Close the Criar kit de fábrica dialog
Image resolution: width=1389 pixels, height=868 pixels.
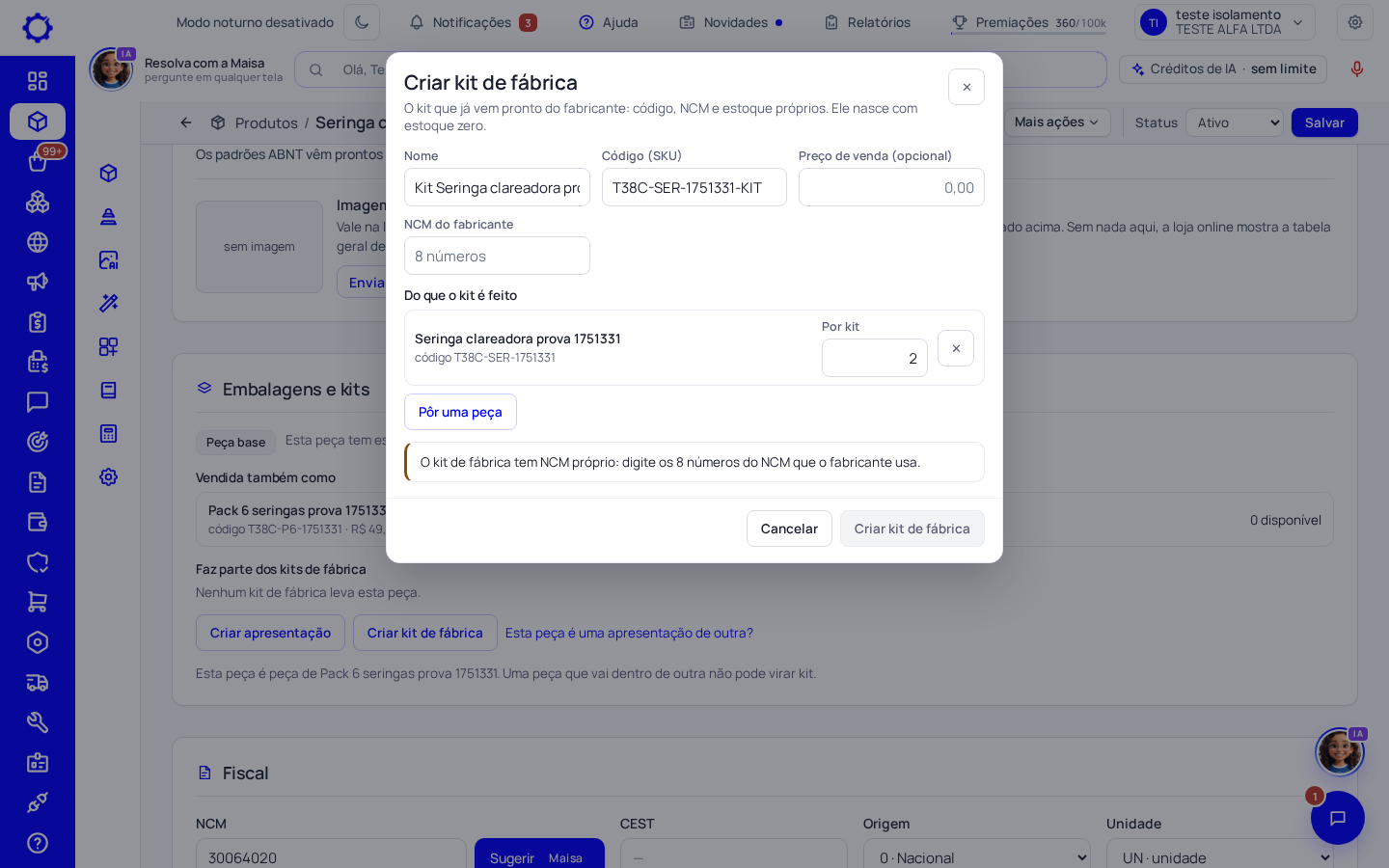click(967, 87)
